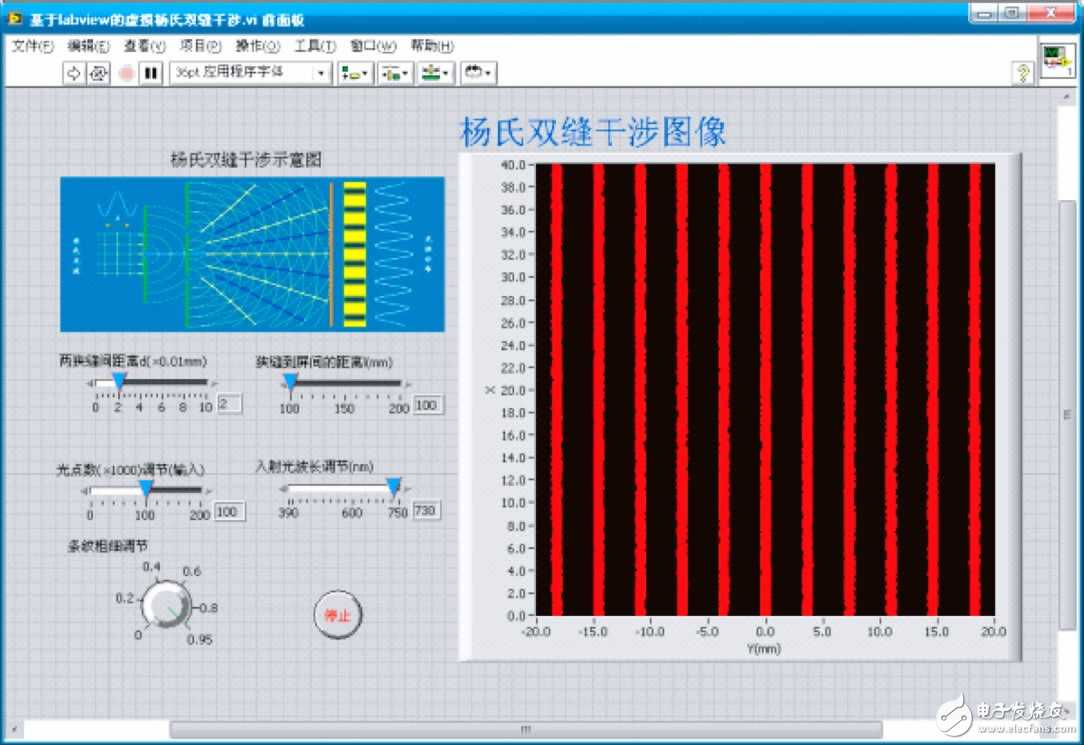Viewport: 1084px width, 745px height.
Task: Click the 0.95 mark on the knob scale
Action: [200, 639]
